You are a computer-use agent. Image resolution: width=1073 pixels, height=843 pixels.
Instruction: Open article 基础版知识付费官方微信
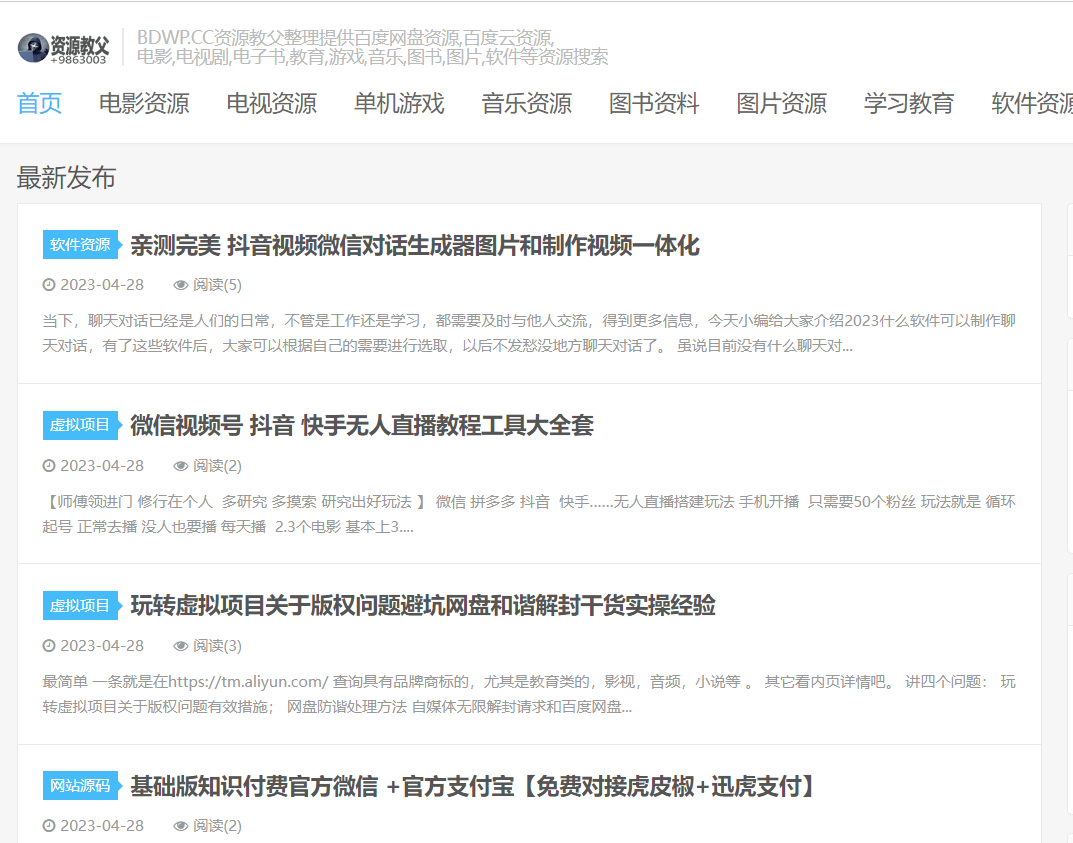pyautogui.click(x=473, y=786)
